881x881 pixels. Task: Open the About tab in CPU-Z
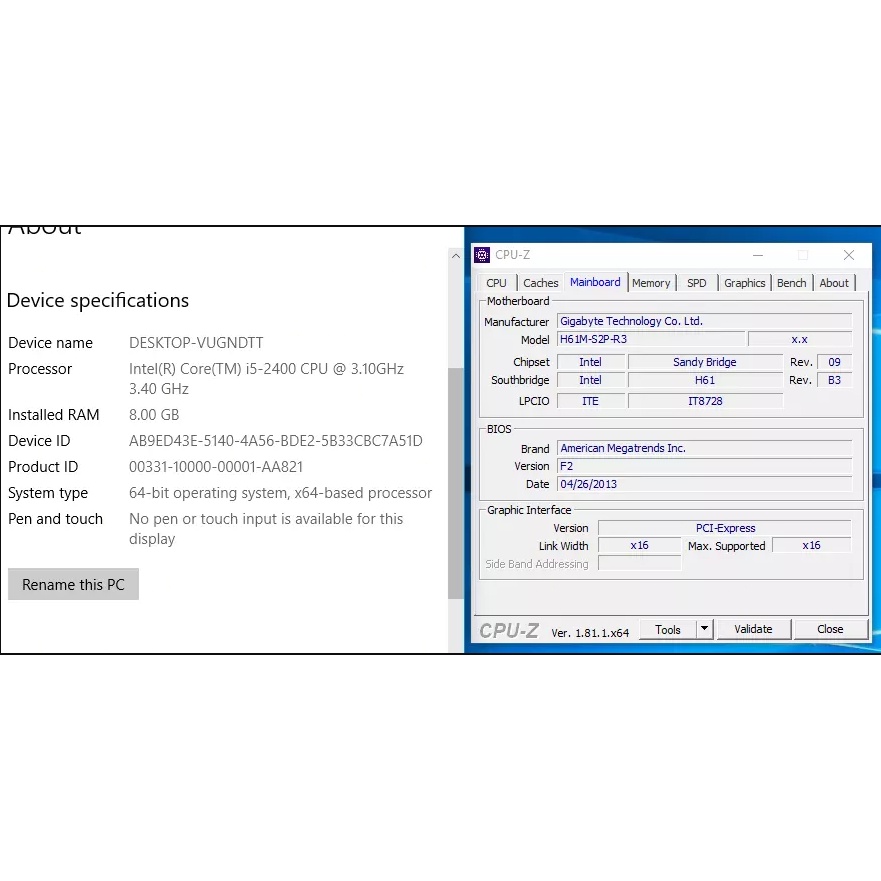pos(834,283)
